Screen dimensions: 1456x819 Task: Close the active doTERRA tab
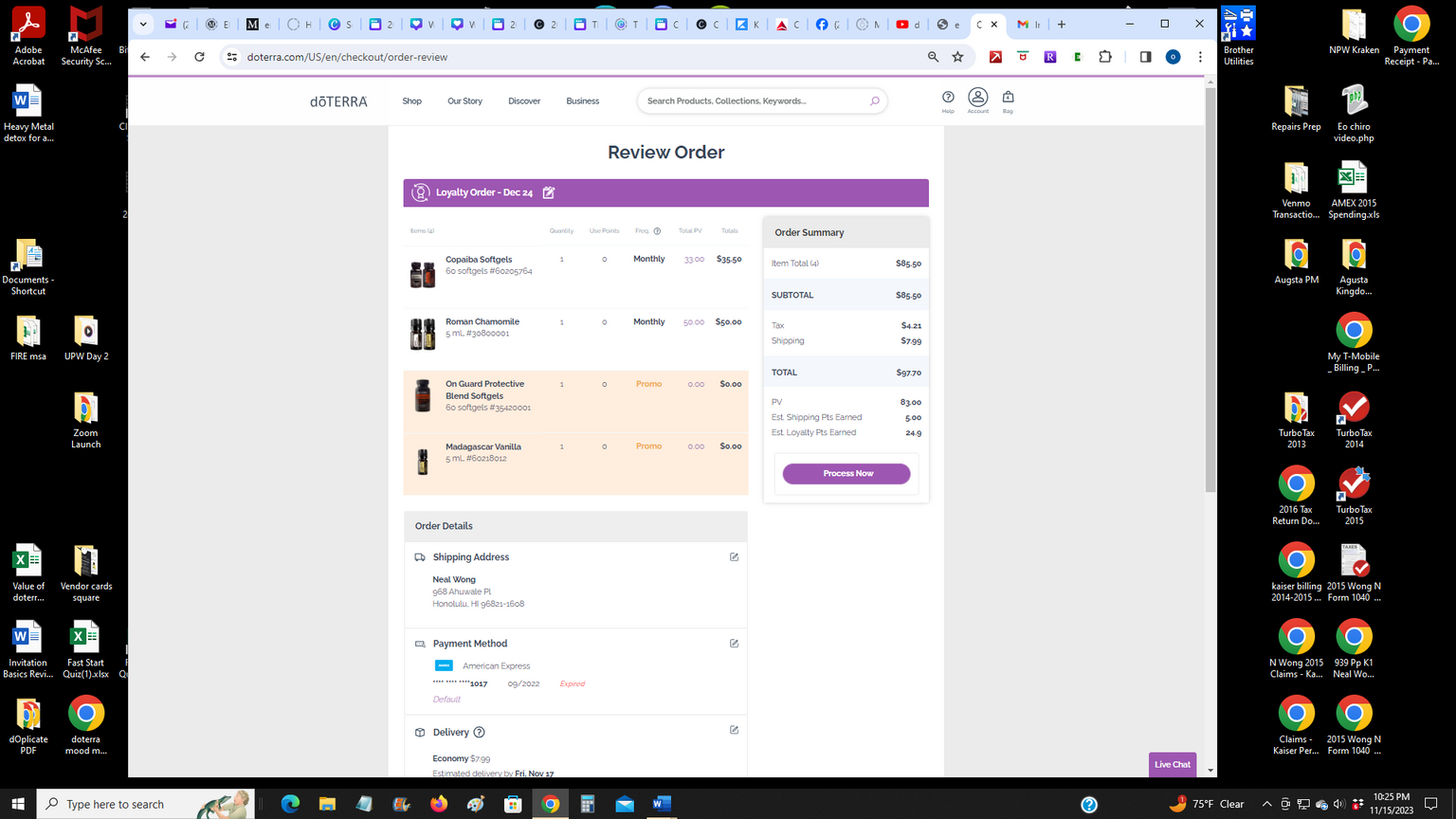click(994, 25)
